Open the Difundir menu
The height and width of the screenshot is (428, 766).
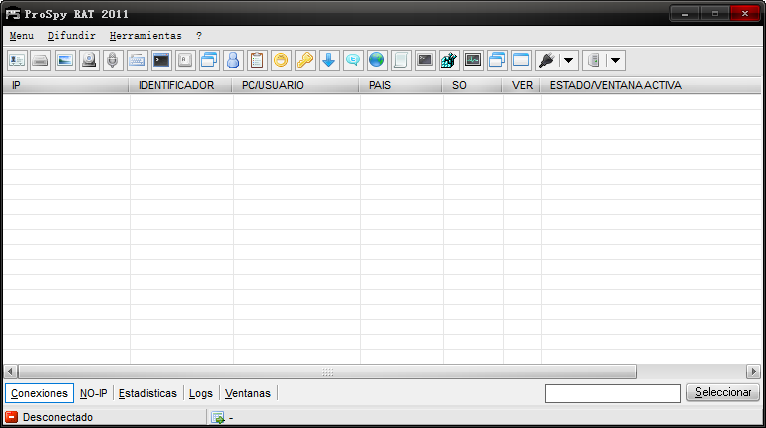click(x=71, y=35)
